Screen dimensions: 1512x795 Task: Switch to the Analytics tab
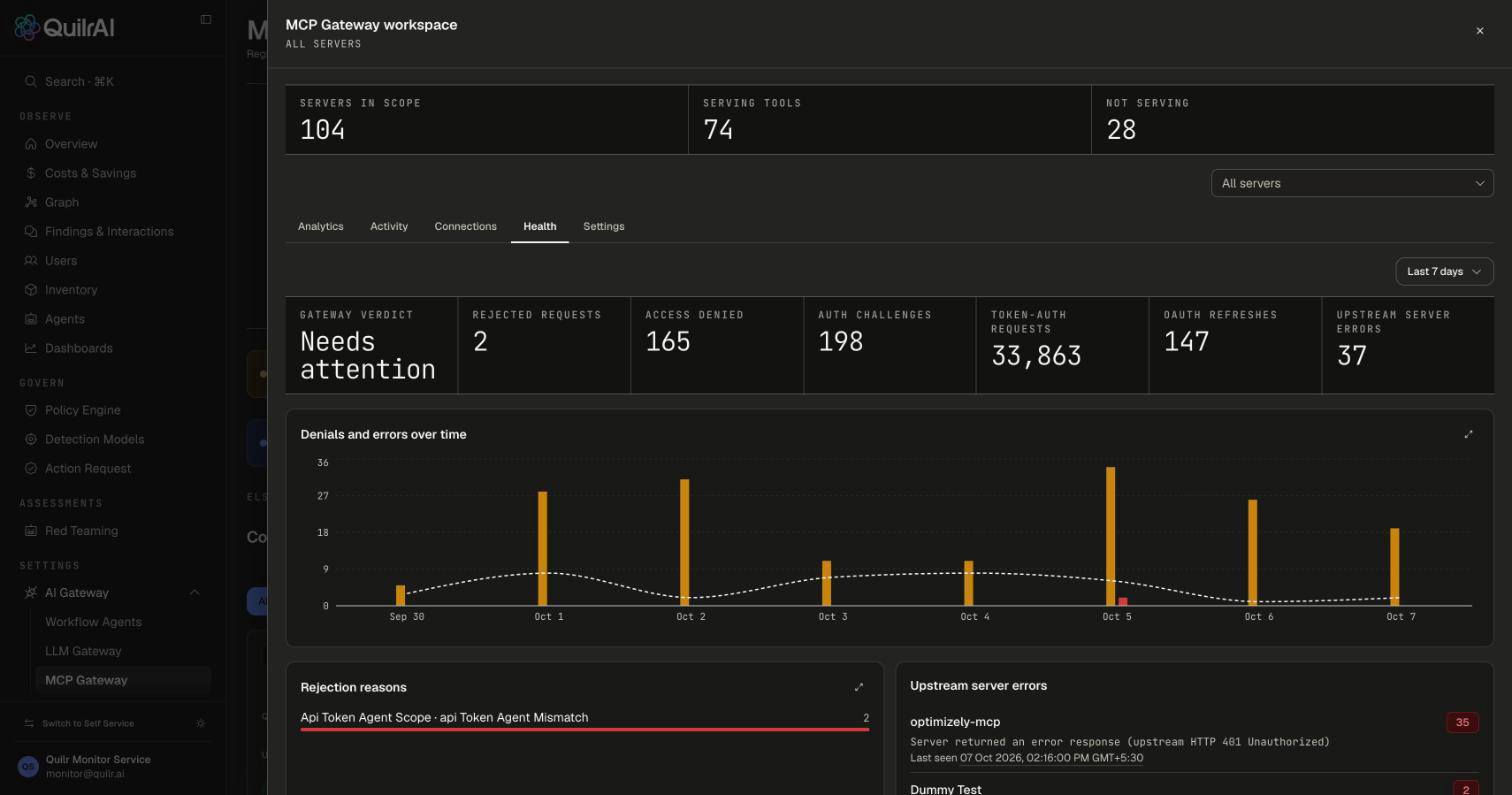[x=321, y=226]
